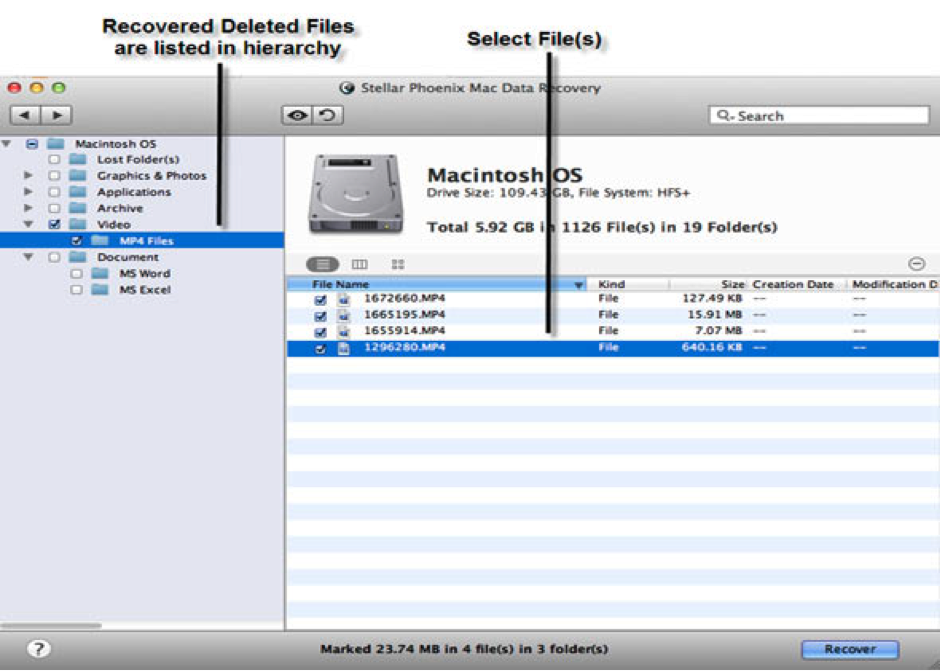
Task: Click the MS Excel folder icon
Action: pyautogui.click(x=100, y=289)
